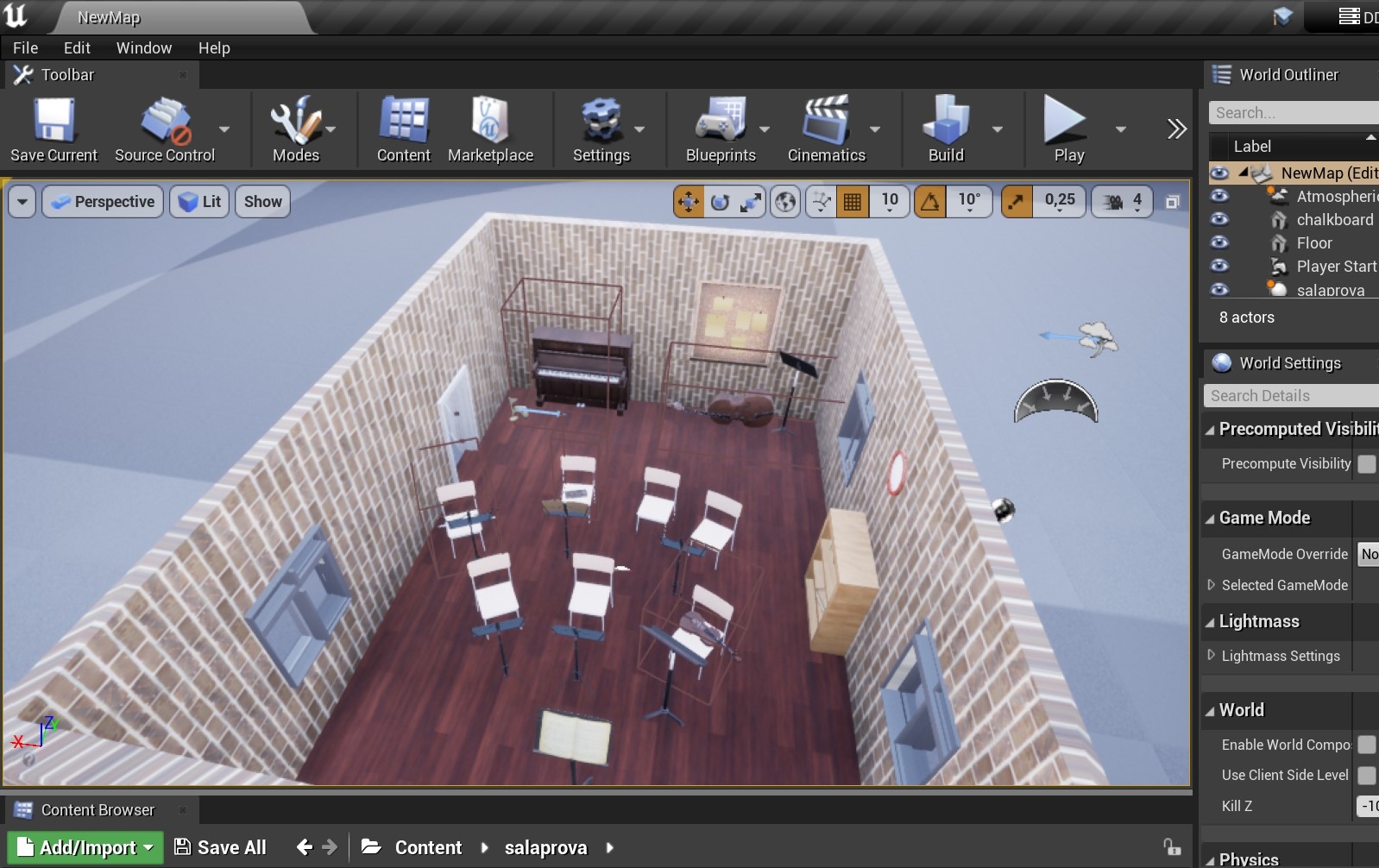Select the translate gizmo tool in viewport

point(689,202)
